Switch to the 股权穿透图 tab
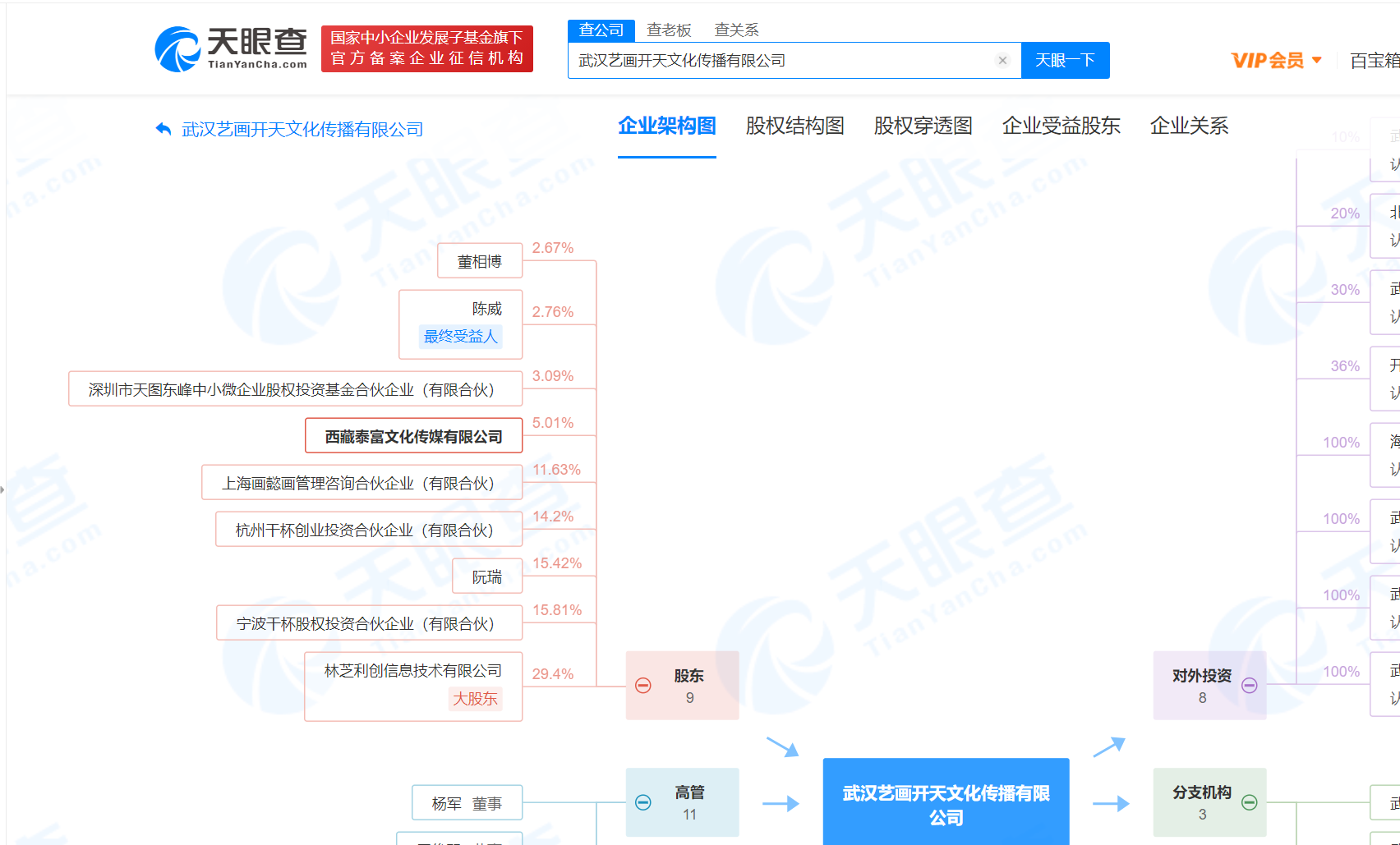The height and width of the screenshot is (845, 1400). pos(923,126)
